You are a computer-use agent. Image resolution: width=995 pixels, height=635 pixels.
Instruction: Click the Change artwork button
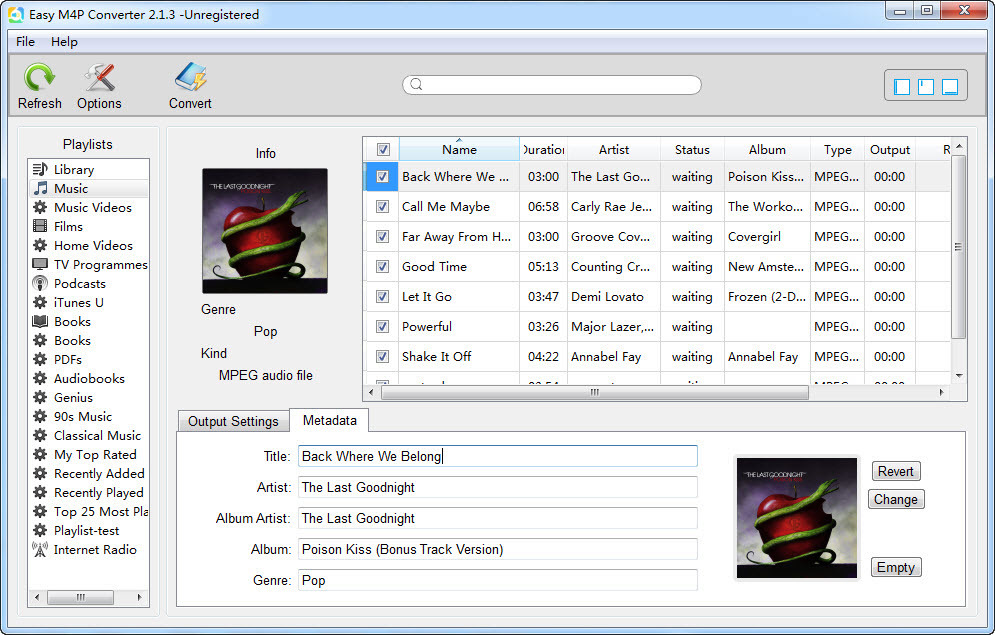895,500
